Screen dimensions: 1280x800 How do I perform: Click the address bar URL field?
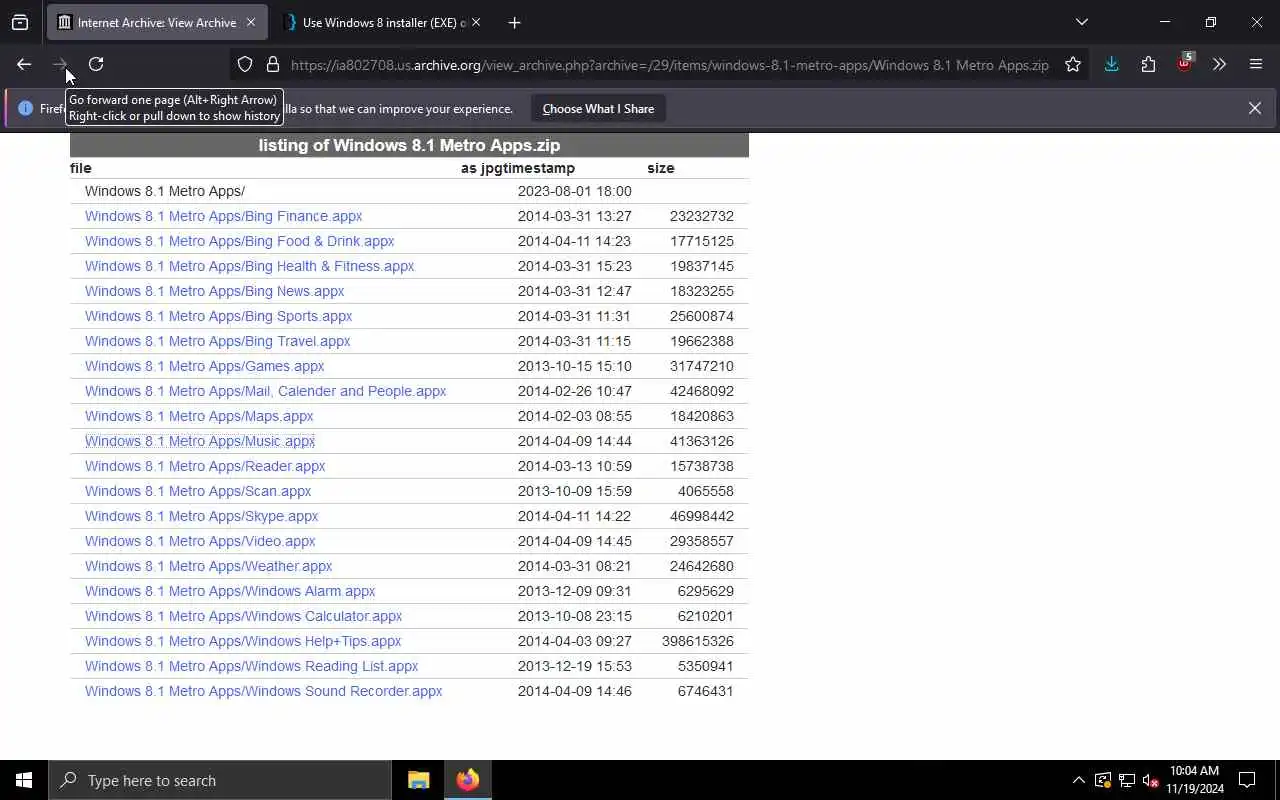tap(669, 65)
